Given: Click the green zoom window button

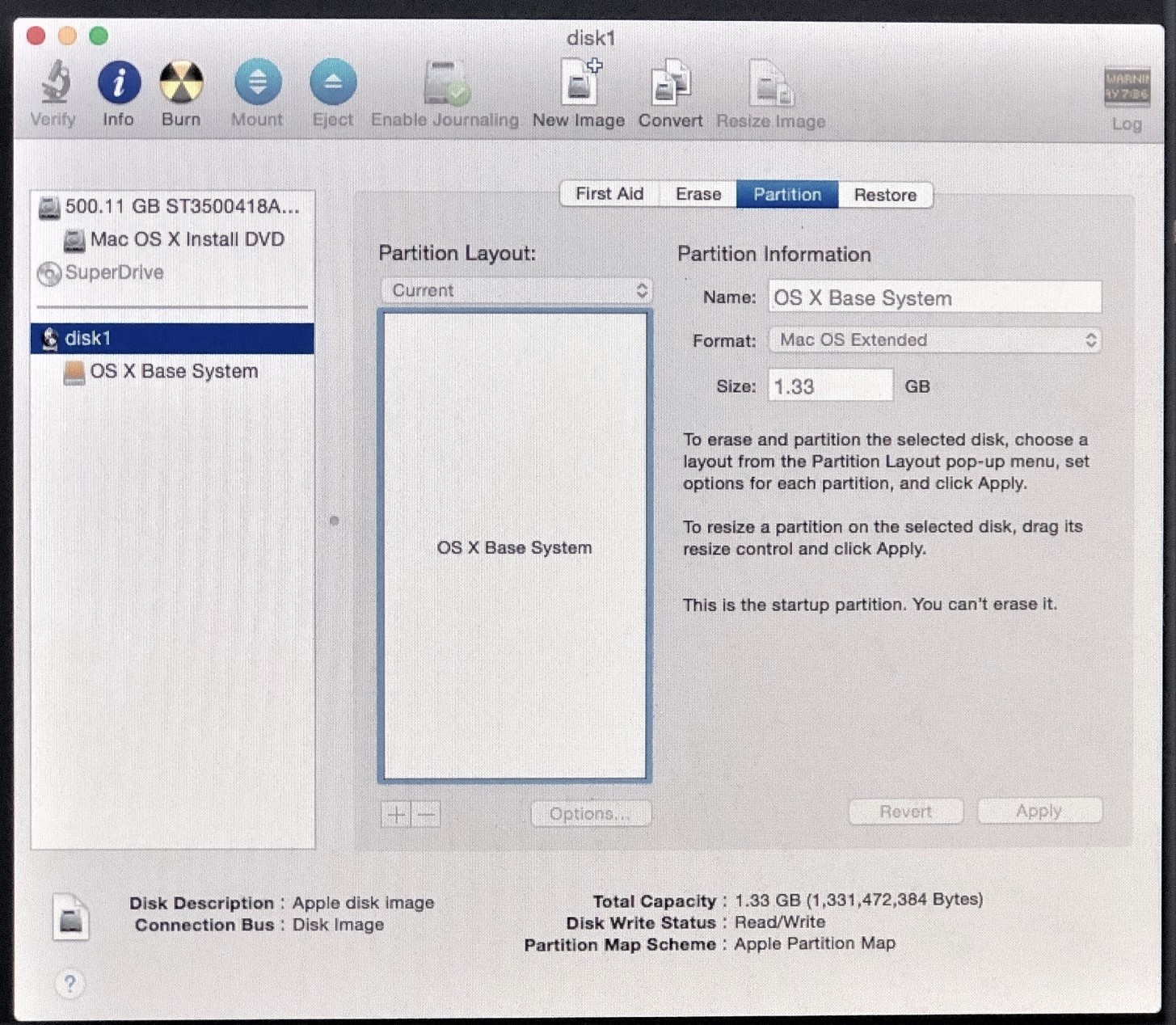Looking at the screenshot, I should click(x=99, y=36).
